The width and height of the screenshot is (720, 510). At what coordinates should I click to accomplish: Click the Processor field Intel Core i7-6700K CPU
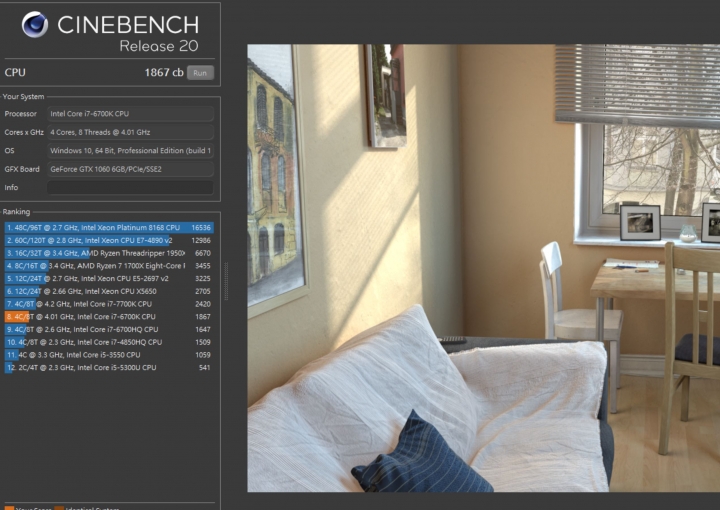coord(130,114)
